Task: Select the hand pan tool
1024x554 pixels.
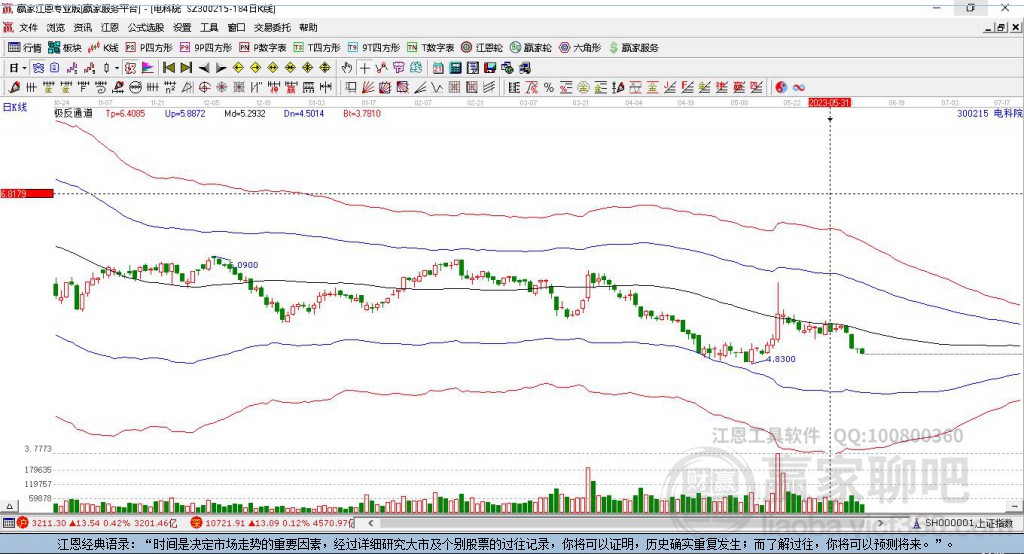Action: pyautogui.click(x=347, y=68)
